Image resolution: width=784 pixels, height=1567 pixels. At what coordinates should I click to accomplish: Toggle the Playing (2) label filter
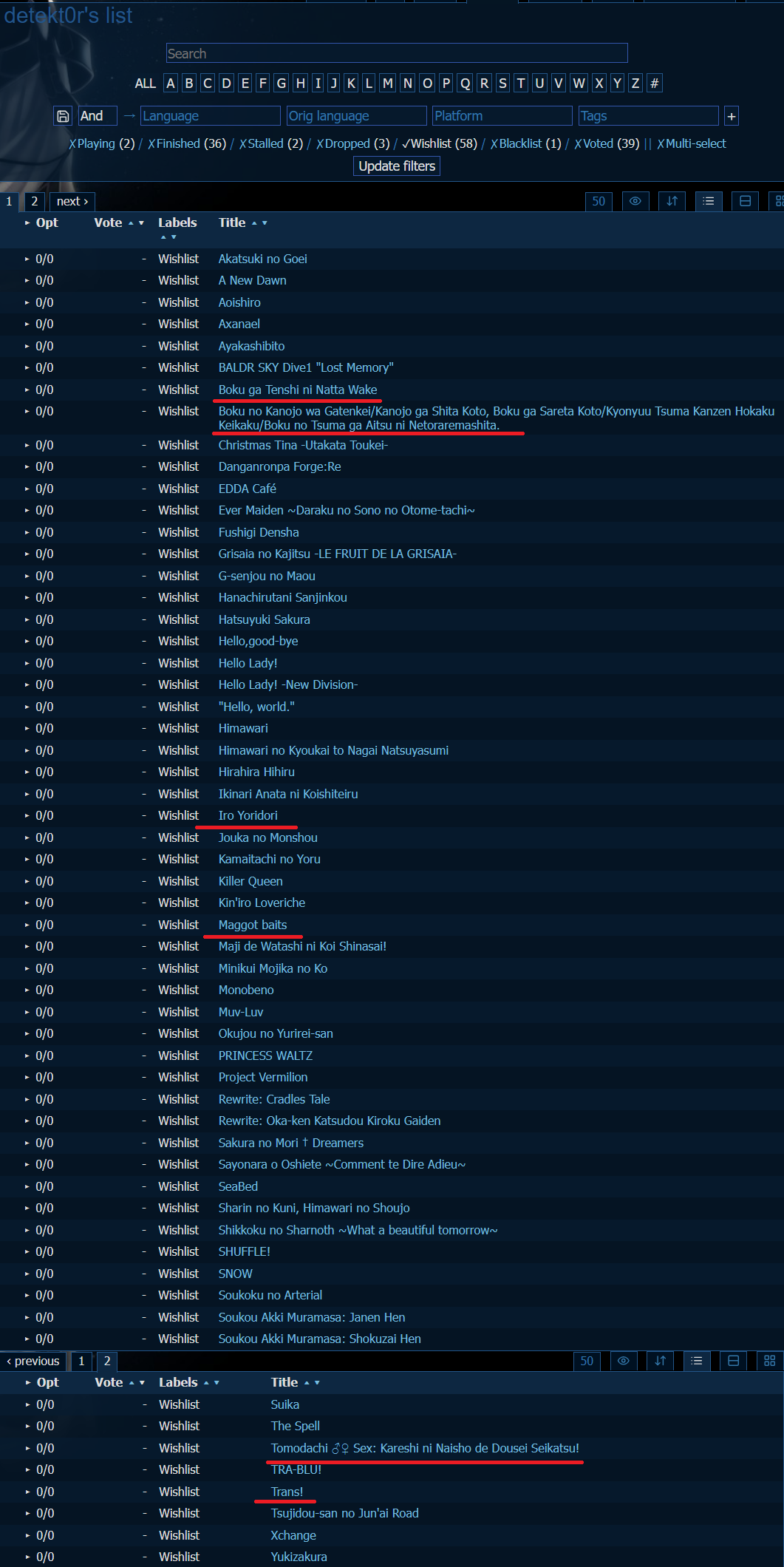(101, 143)
